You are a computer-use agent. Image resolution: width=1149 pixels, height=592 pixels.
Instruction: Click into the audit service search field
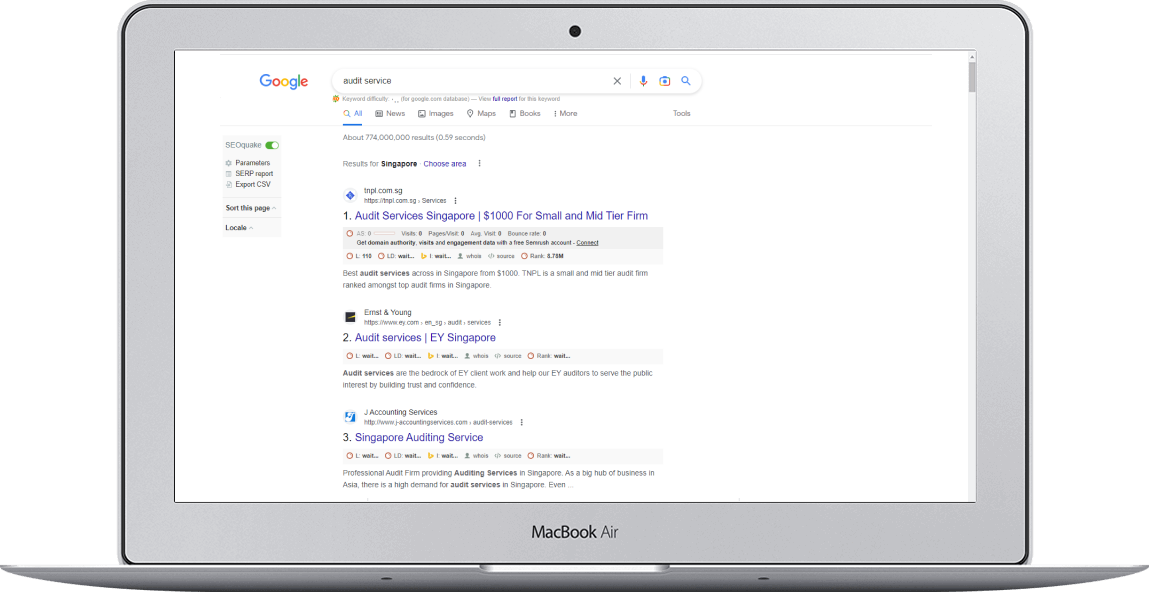coord(470,81)
